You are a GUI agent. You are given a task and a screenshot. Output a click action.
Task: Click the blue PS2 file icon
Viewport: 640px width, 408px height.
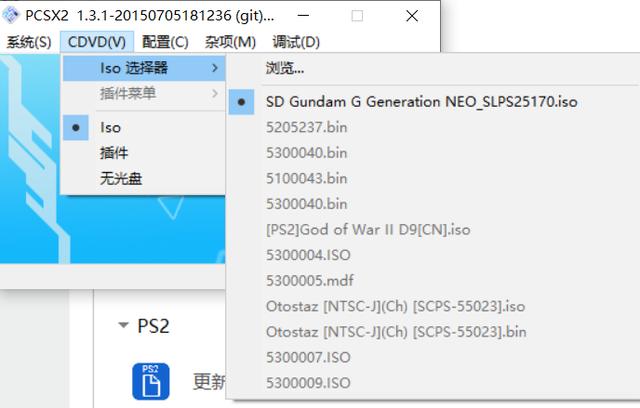pos(149,380)
